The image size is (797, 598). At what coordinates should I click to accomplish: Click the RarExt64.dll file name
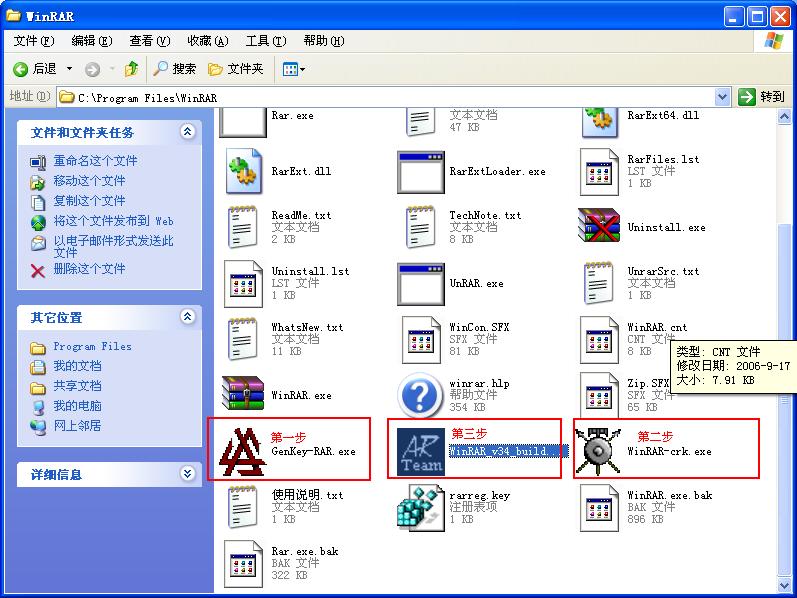(663, 115)
